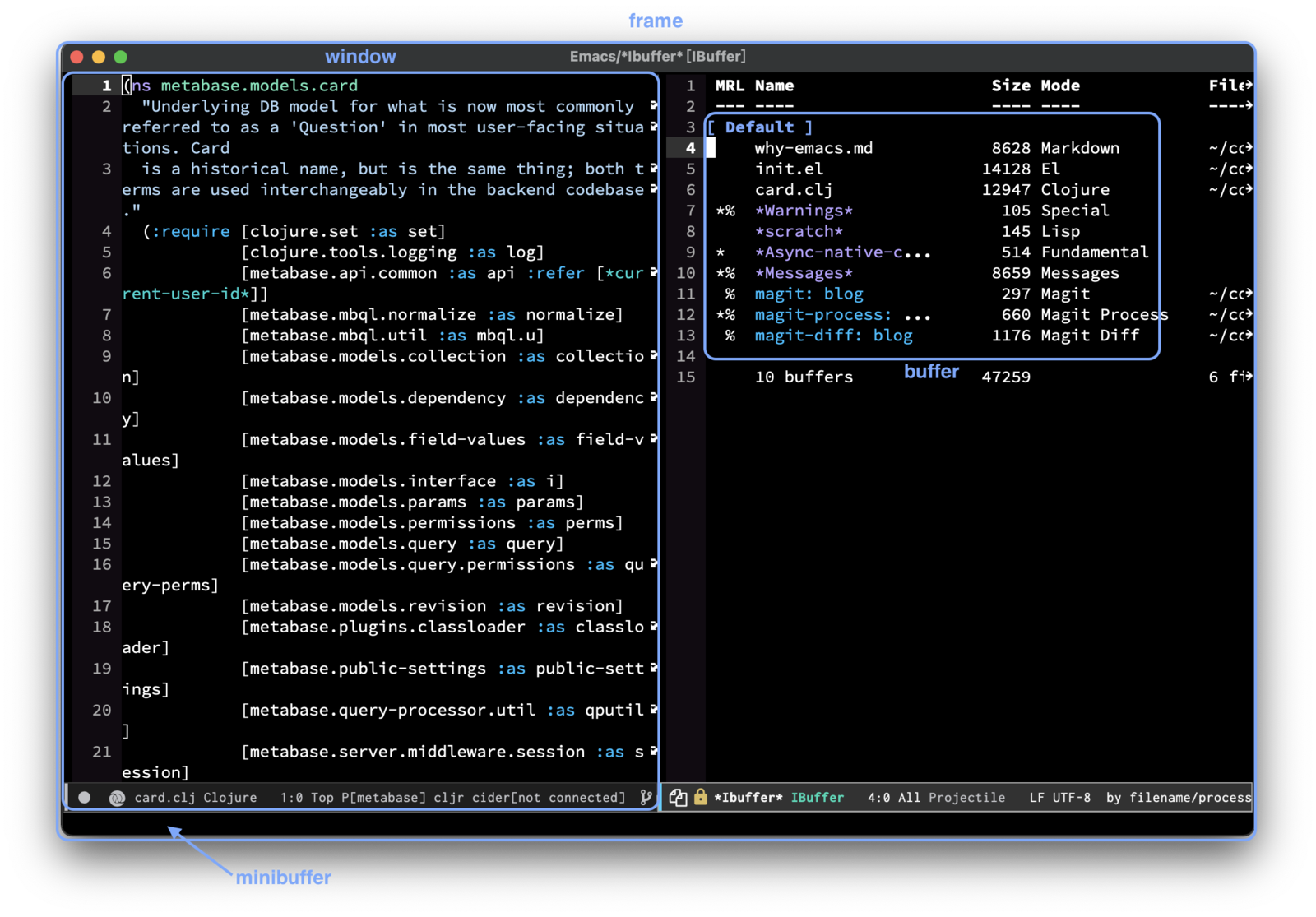
Task: Collapse the Default filter group header
Action: [x=759, y=127]
